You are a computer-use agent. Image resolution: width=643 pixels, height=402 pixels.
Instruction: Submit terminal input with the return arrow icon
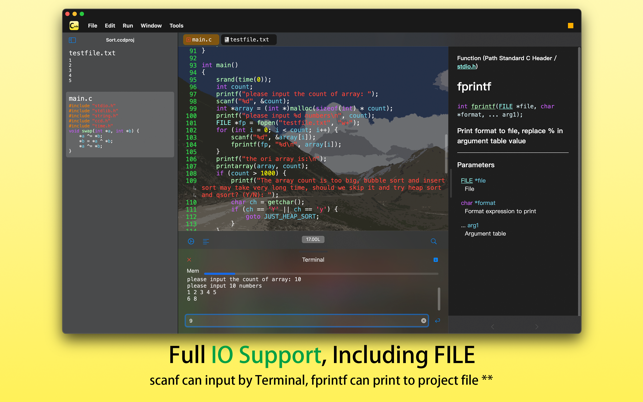click(438, 320)
